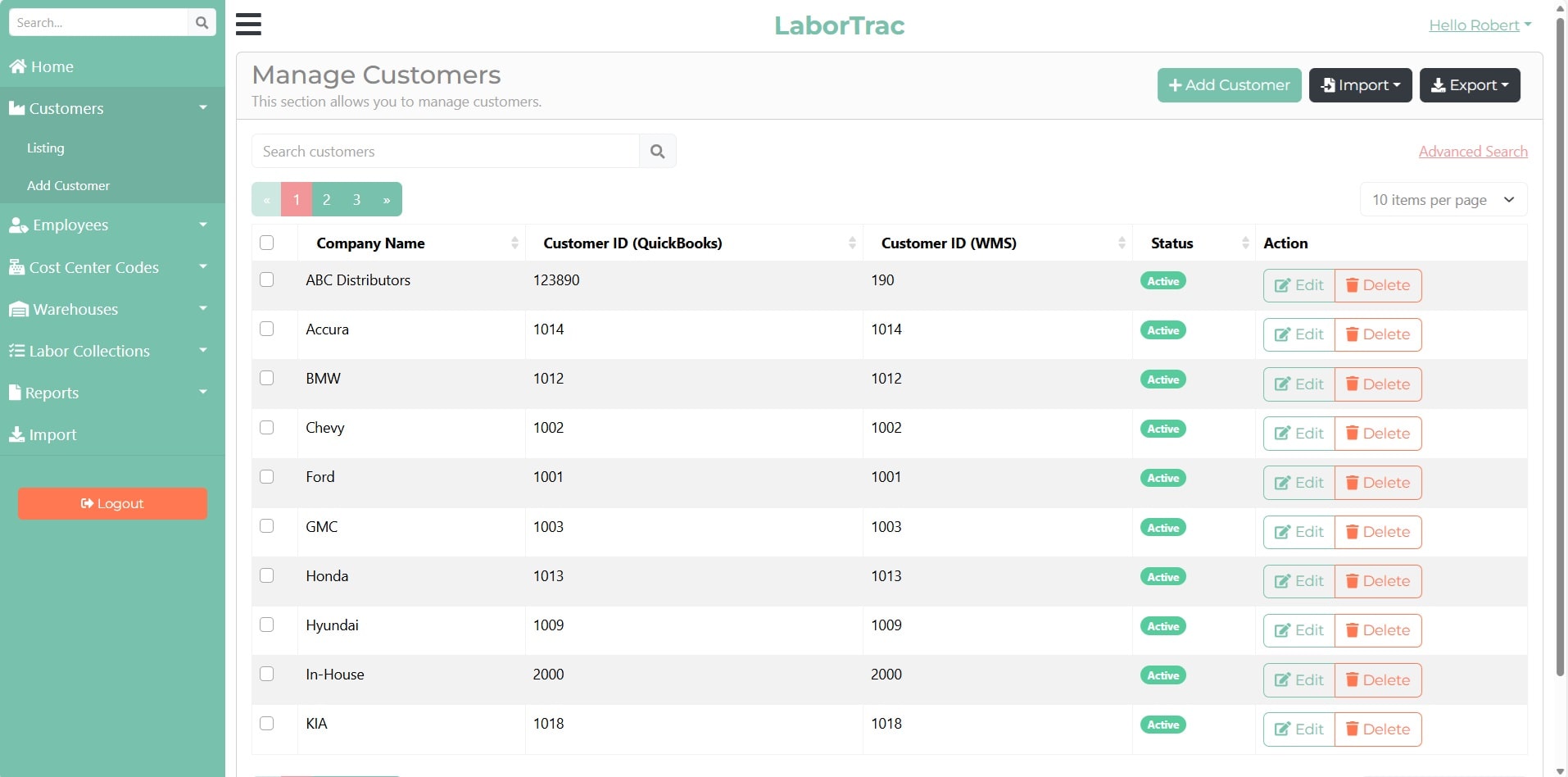Click the hamburger menu icon
Image resolution: width=1568 pixels, height=777 pixels.
click(248, 25)
